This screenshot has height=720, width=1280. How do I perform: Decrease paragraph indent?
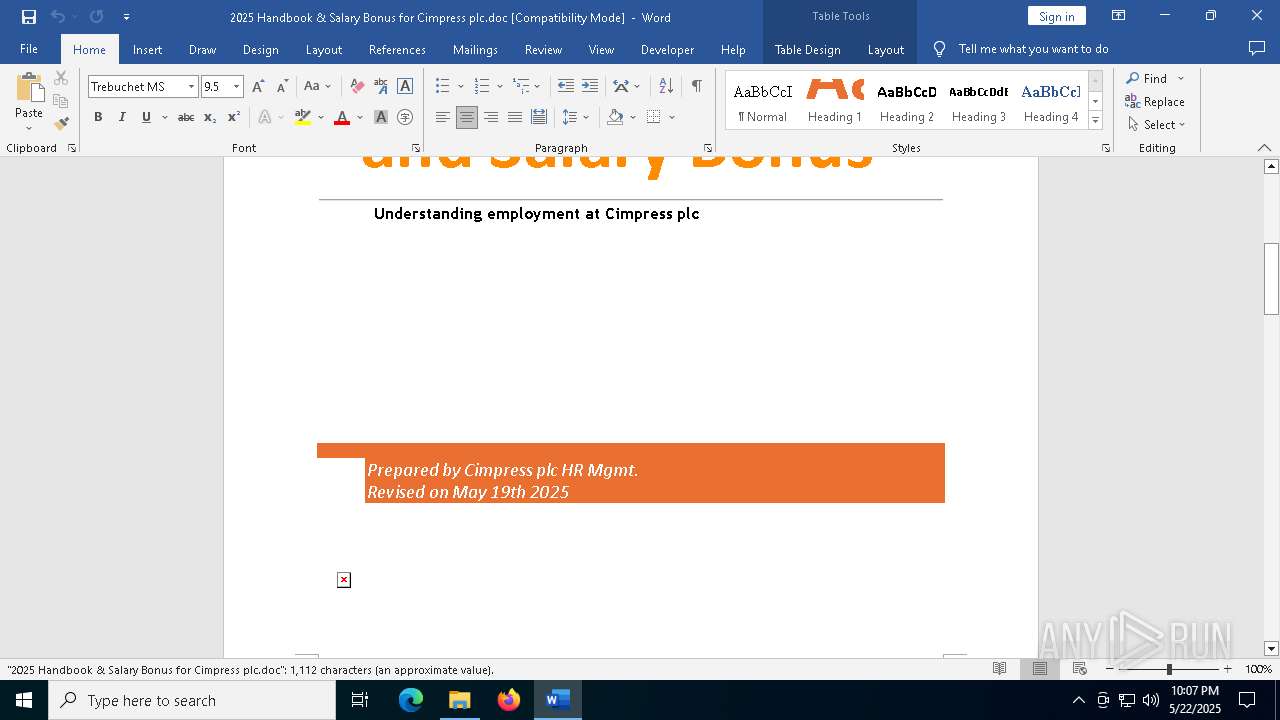click(x=566, y=86)
